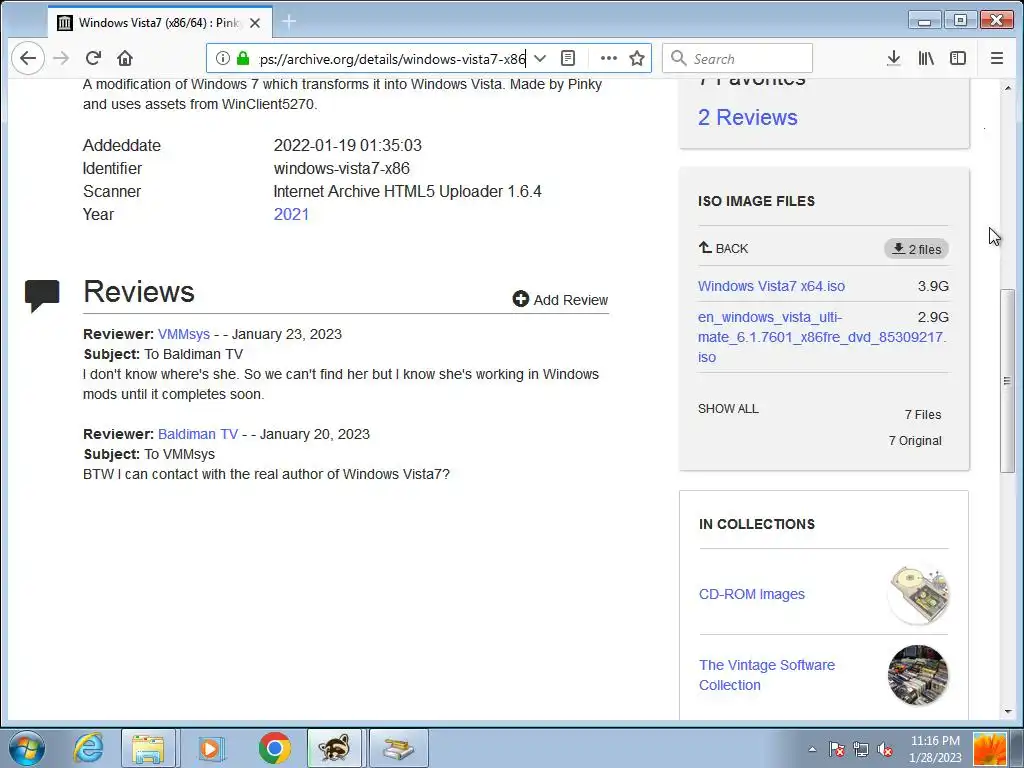Show site information icon in address bar
Image resolution: width=1024 pixels, height=768 pixels.
click(223, 59)
